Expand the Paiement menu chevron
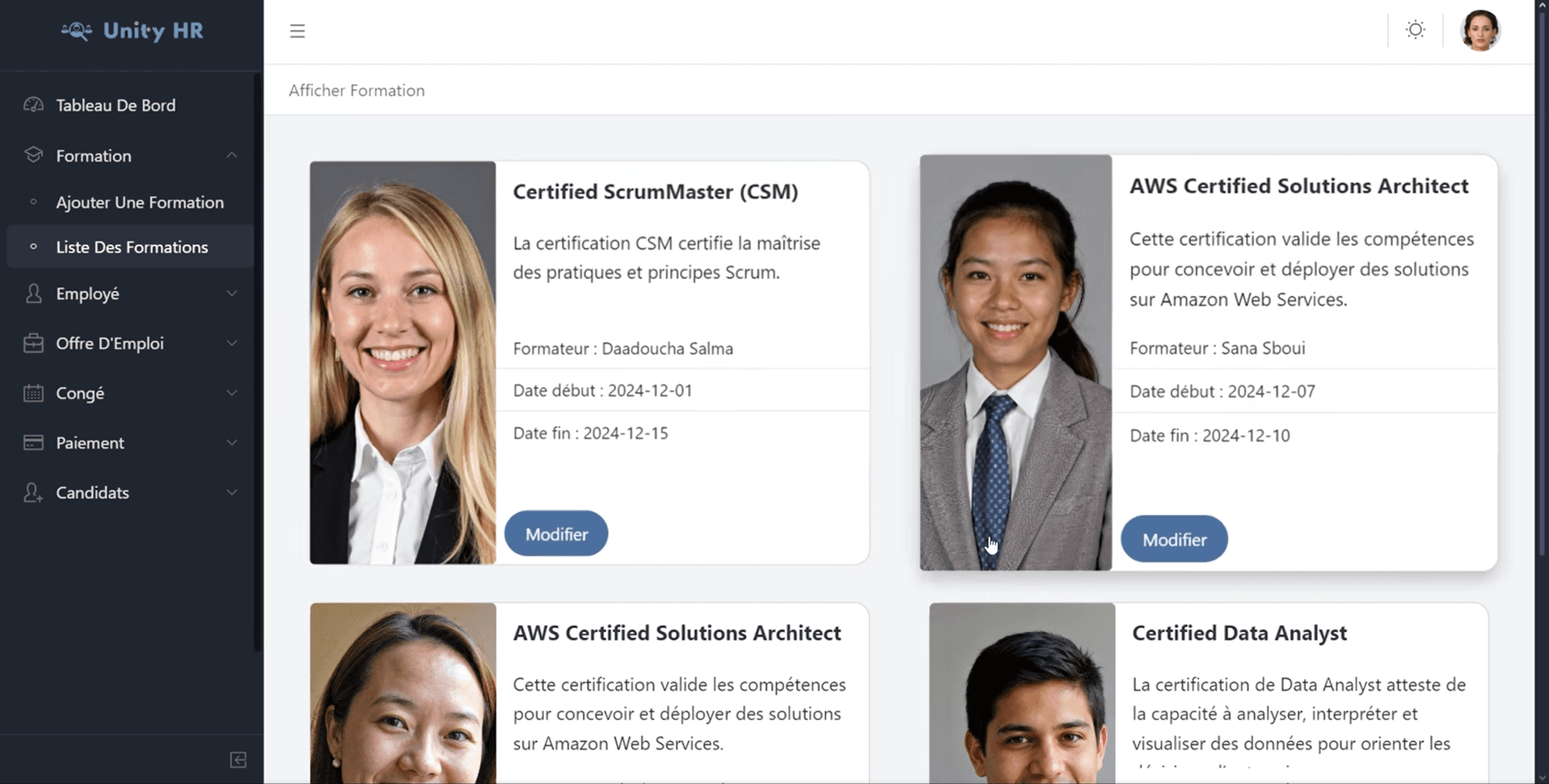 232,443
